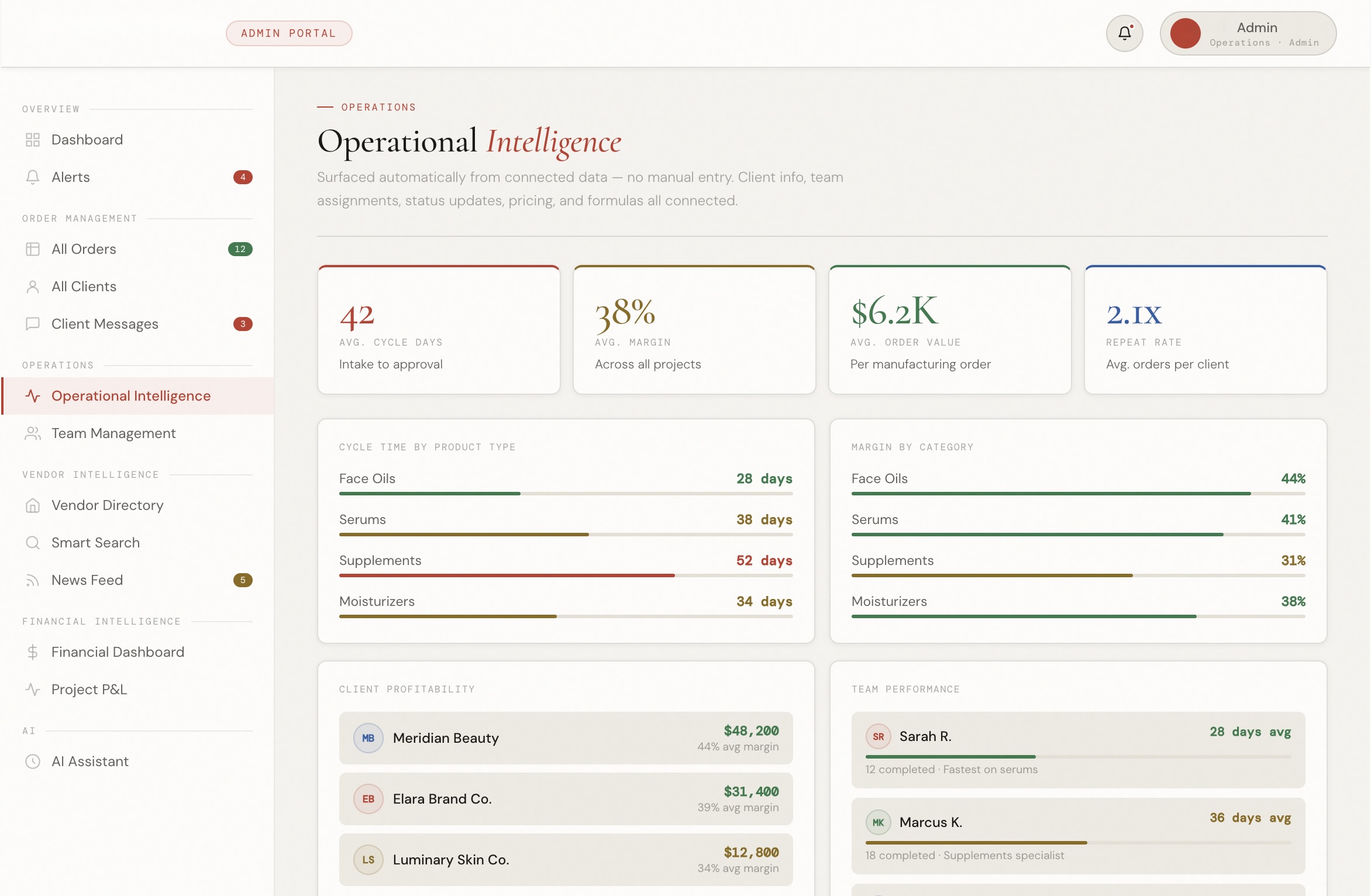Click the All Orders badge showing 12
This screenshot has height=896, width=1371.
pyautogui.click(x=240, y=249)
